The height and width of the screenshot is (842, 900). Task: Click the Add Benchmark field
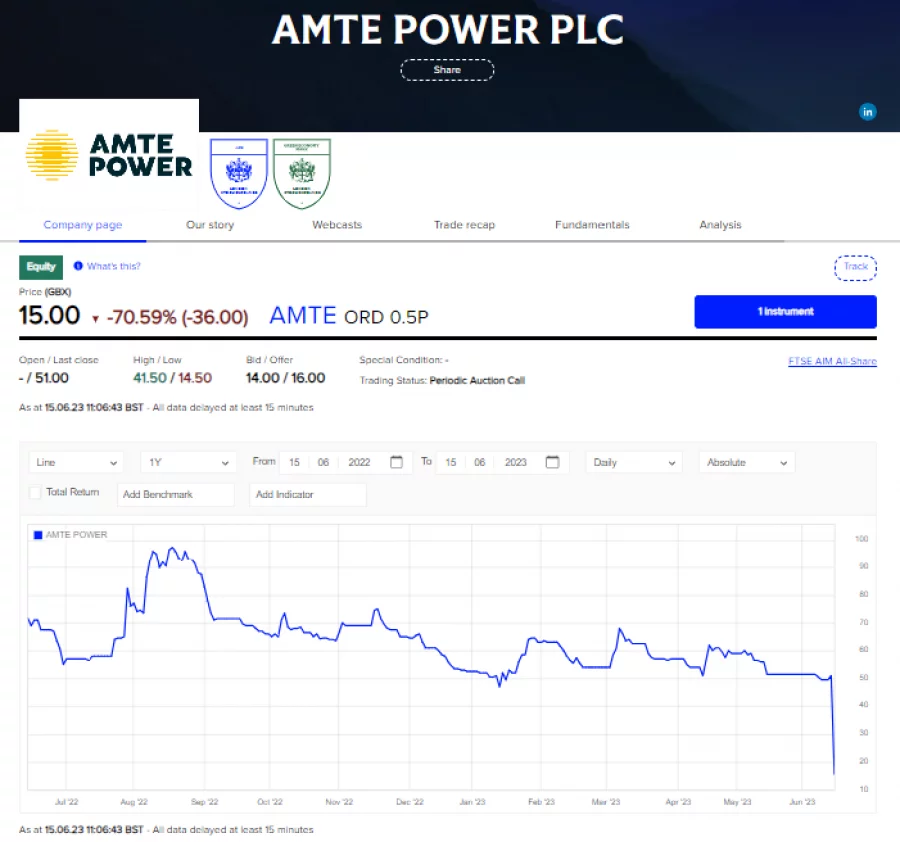click(x=176, y=494)
